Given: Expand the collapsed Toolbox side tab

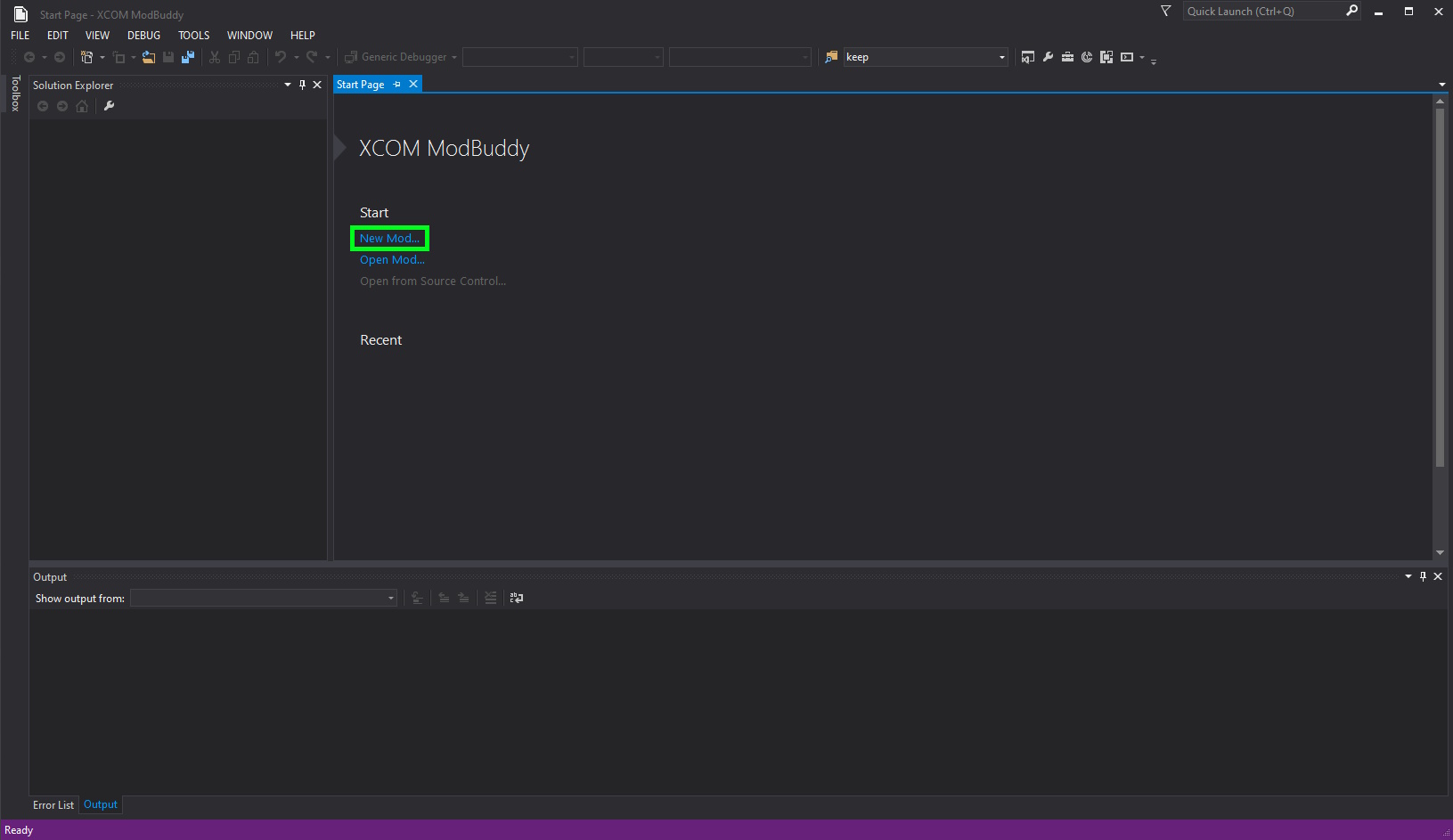Looking at the screenshot, I should pyautogui.click(x=15, y=94).
